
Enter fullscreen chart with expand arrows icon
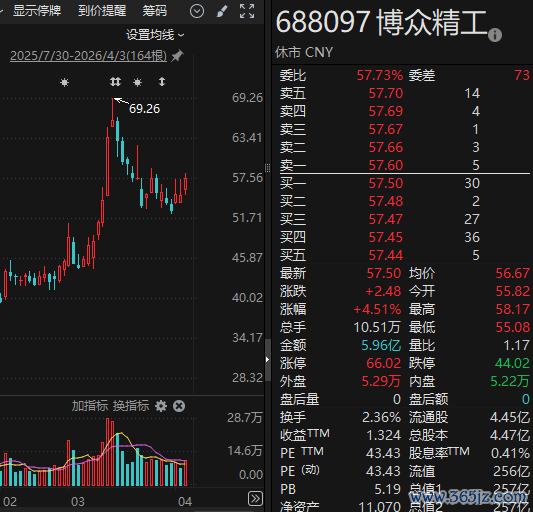[247, 11]
